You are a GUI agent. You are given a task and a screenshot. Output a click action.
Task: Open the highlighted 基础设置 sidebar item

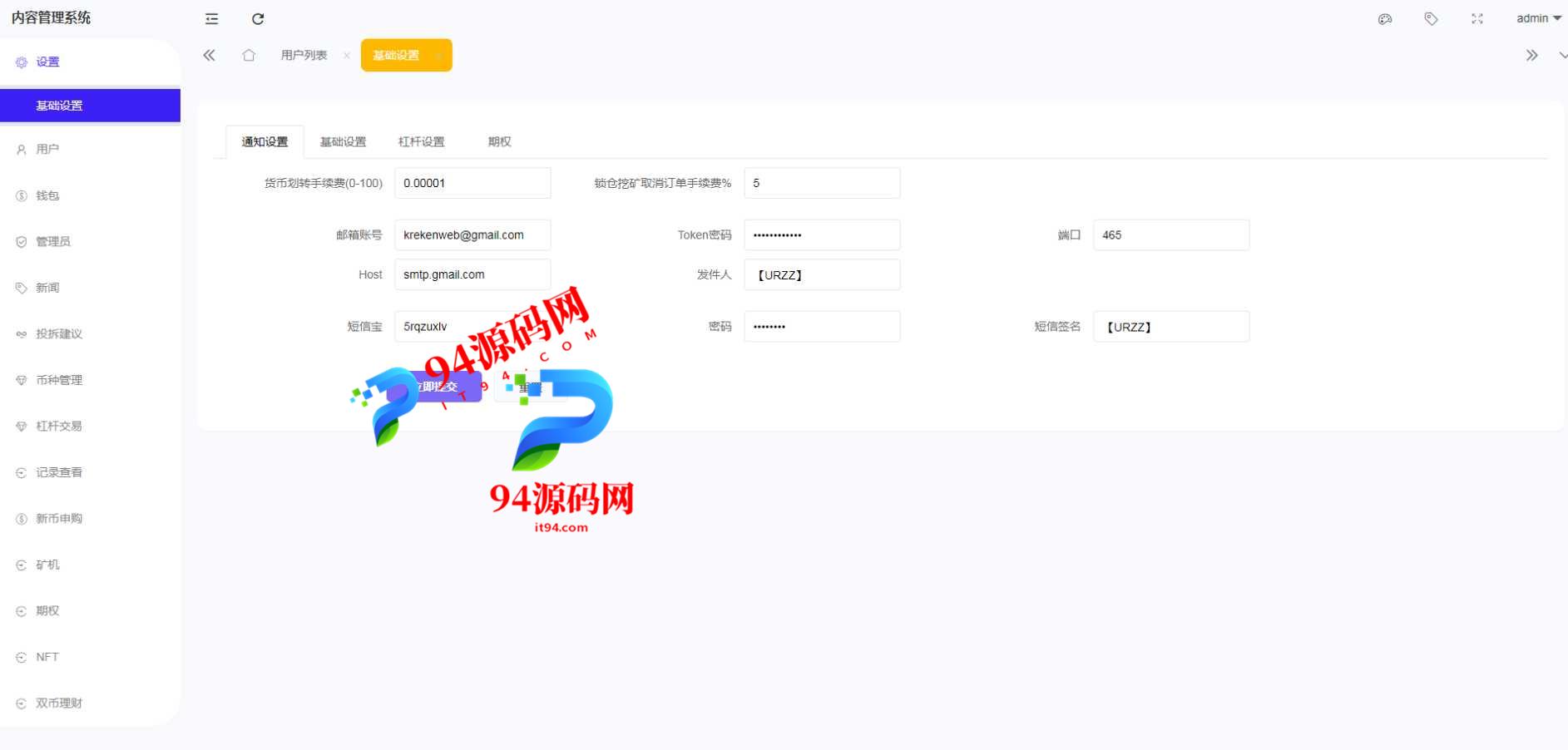point(90,106)
